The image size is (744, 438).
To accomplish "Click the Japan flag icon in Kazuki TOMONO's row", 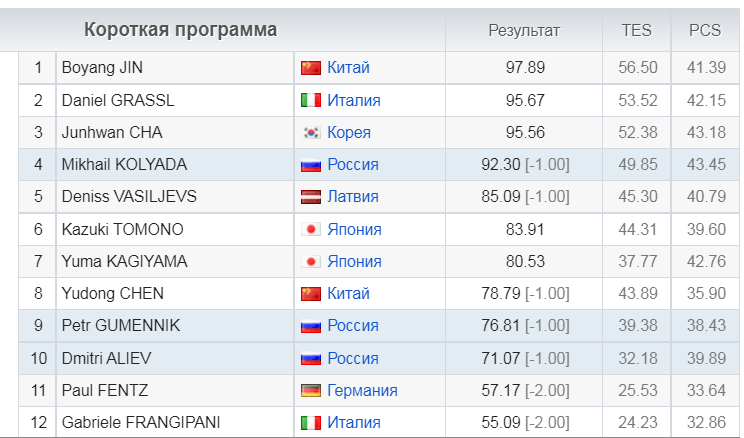I will [311, 229].
